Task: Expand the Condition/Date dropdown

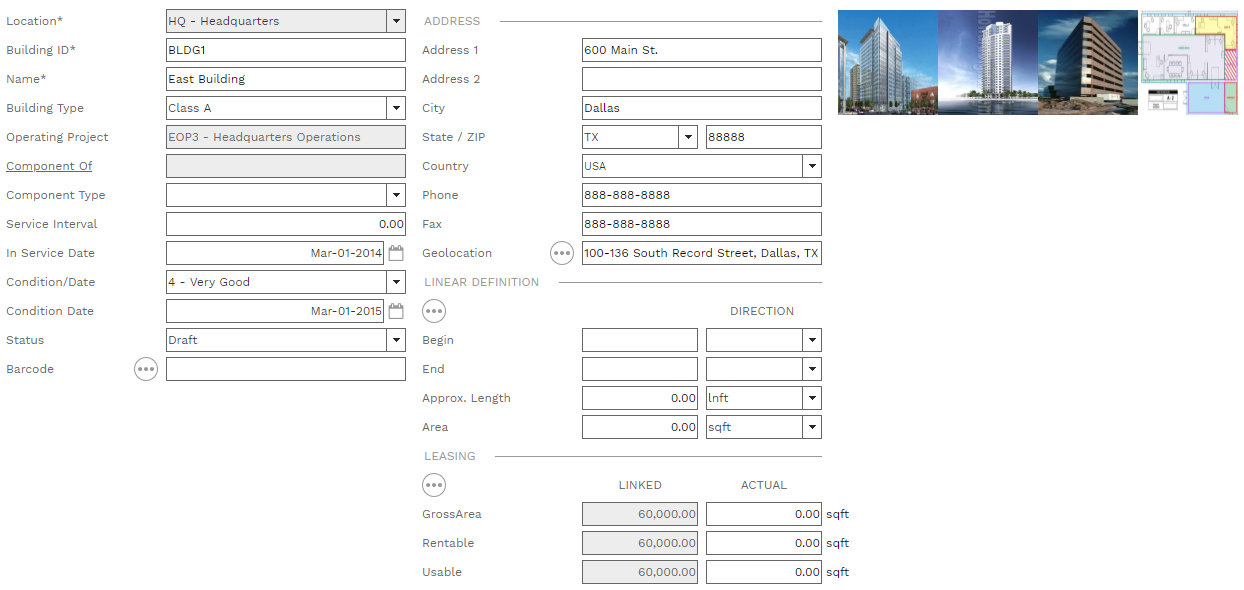Action: coord(396,282)
